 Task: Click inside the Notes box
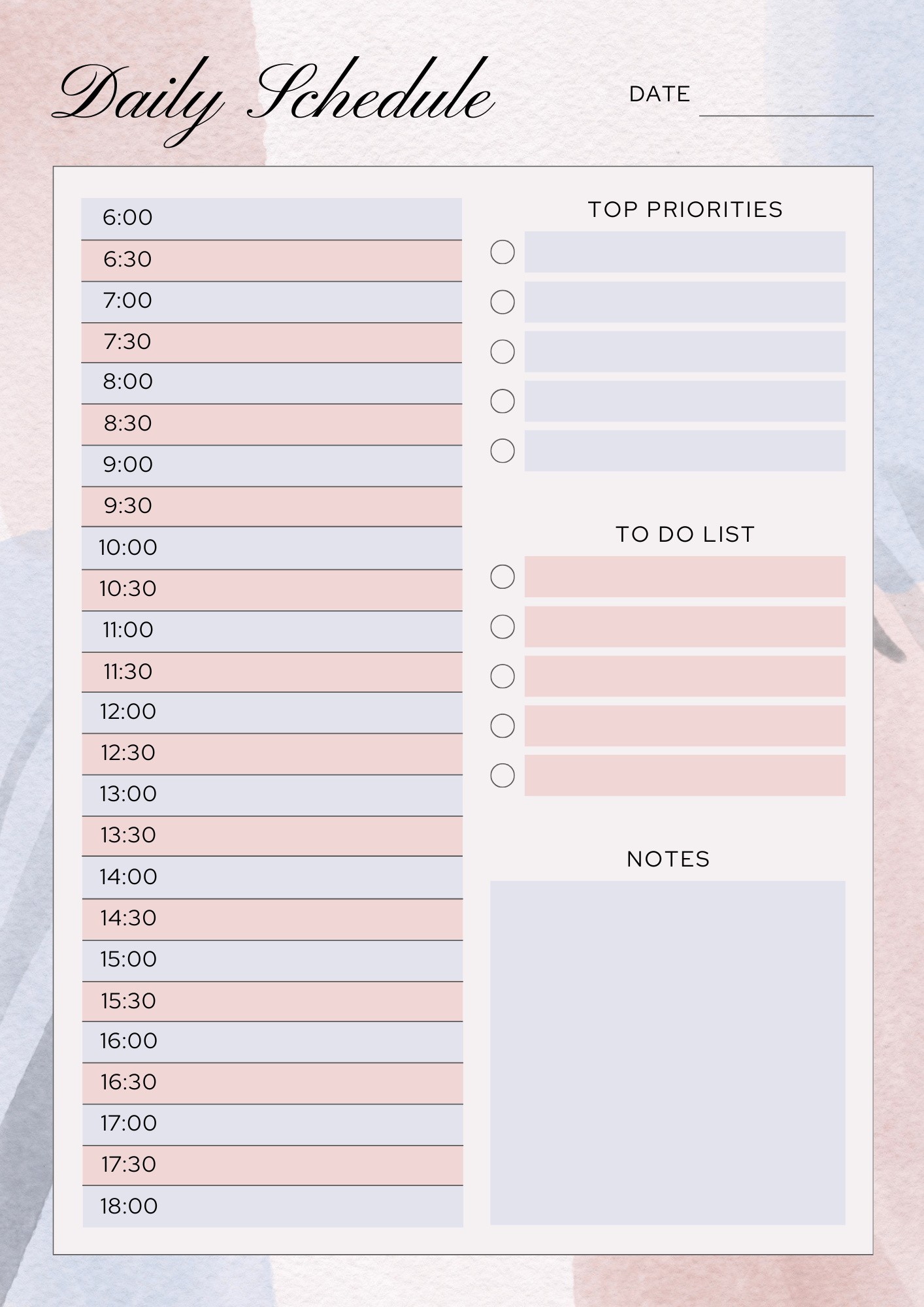[x=668, y=1053]
